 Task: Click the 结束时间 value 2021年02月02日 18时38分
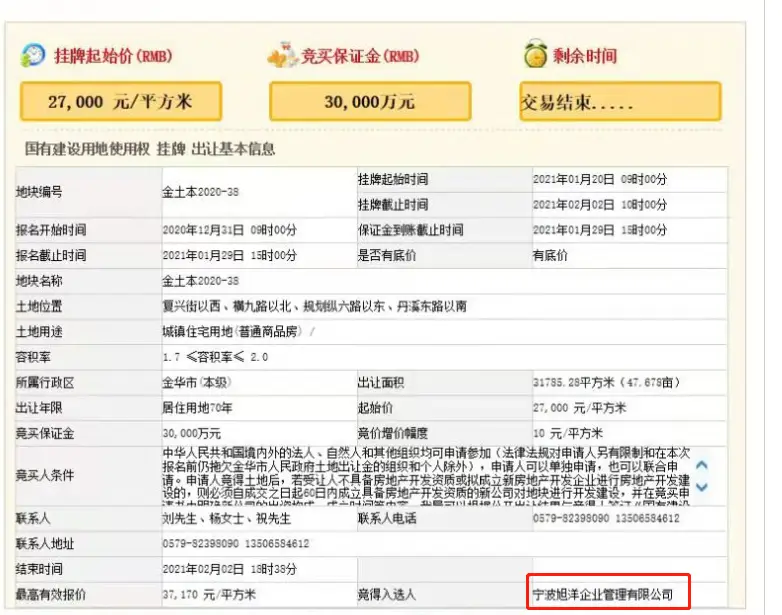229,569
